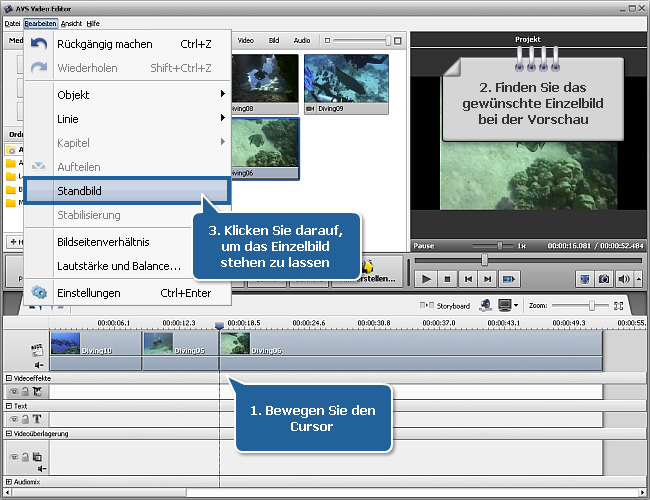This screenshot has height=500, width=650.
Task: Go to the next scene
Action: (x=508, y=279)
